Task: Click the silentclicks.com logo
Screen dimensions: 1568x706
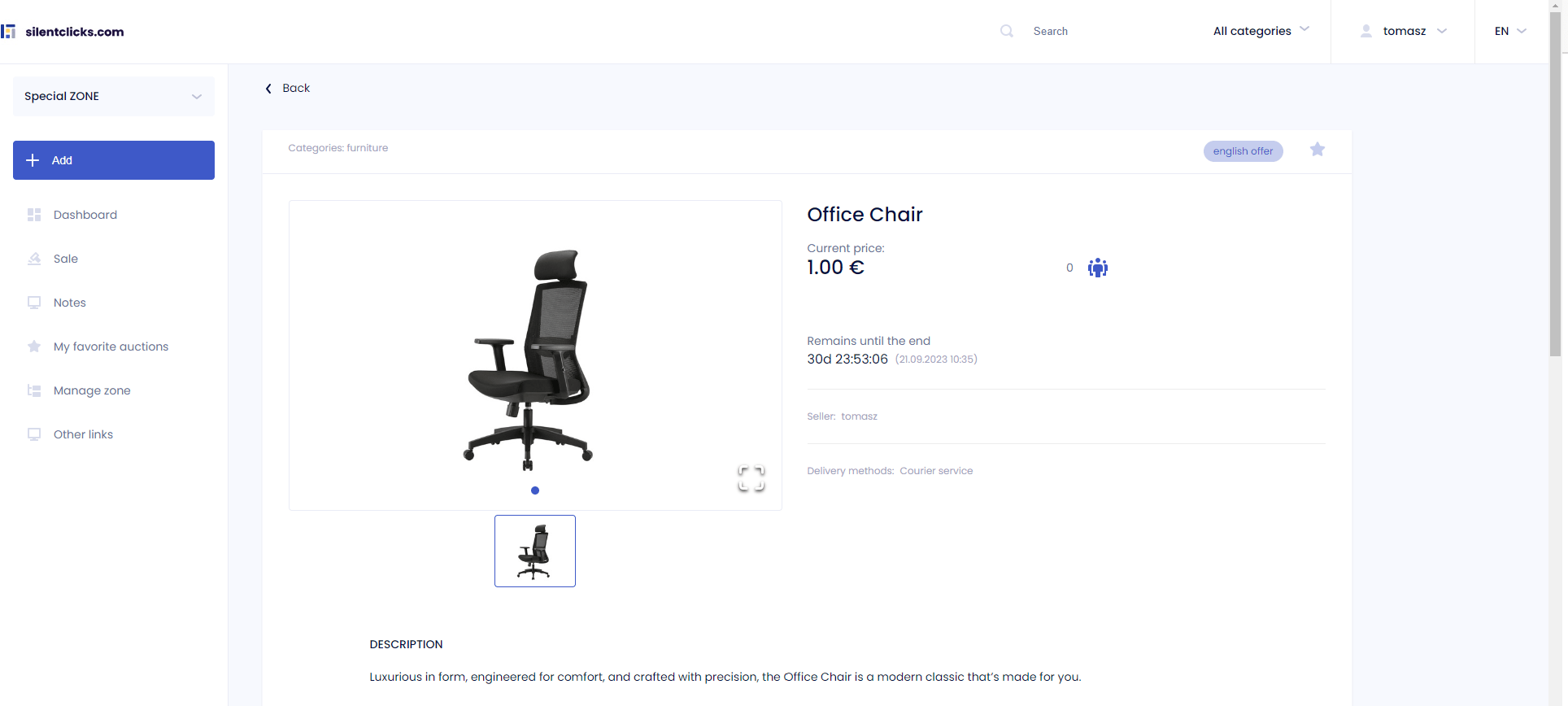Action: click(x=63, y=32)
